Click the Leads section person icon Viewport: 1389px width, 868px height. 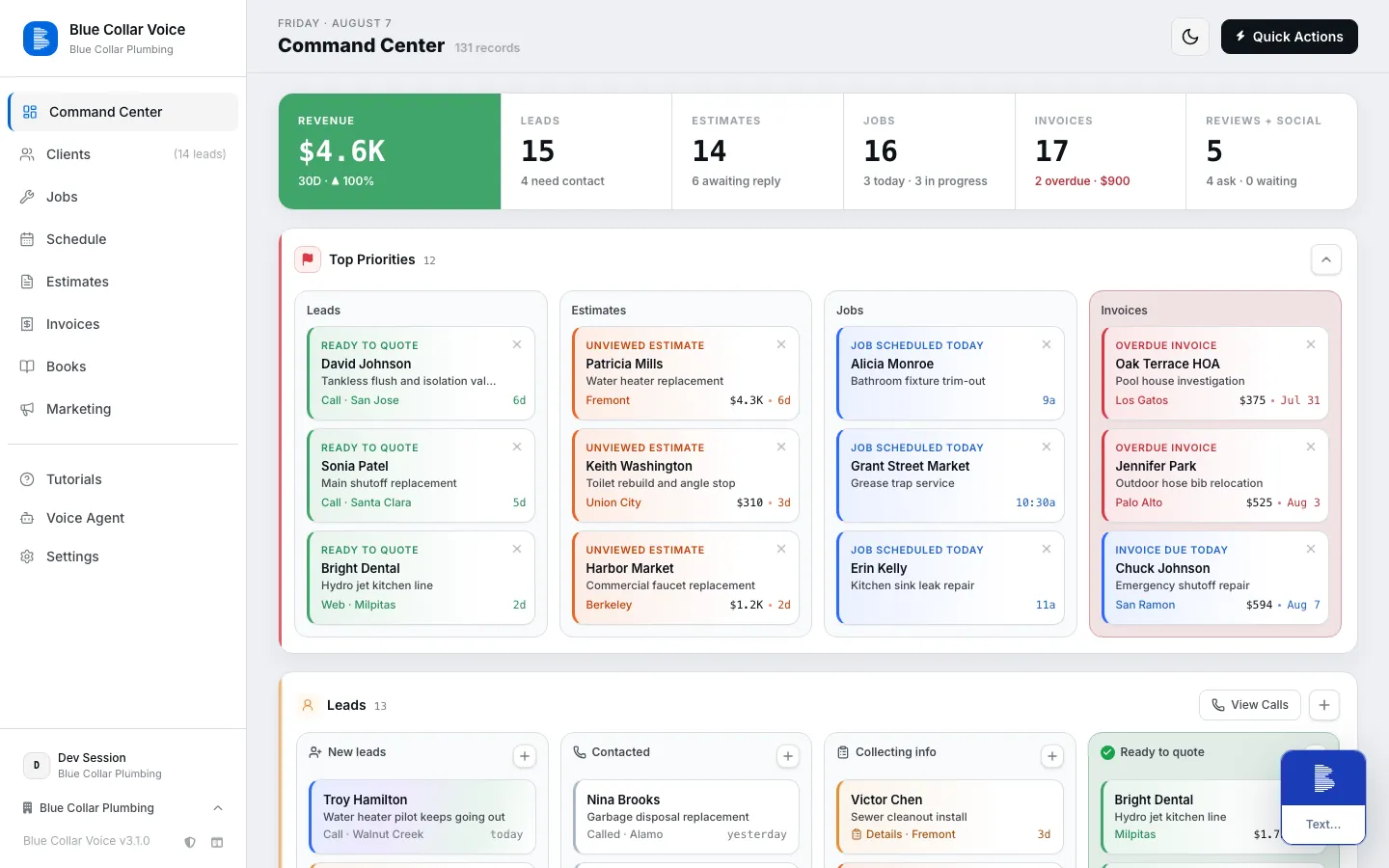(x=308, y=705)
